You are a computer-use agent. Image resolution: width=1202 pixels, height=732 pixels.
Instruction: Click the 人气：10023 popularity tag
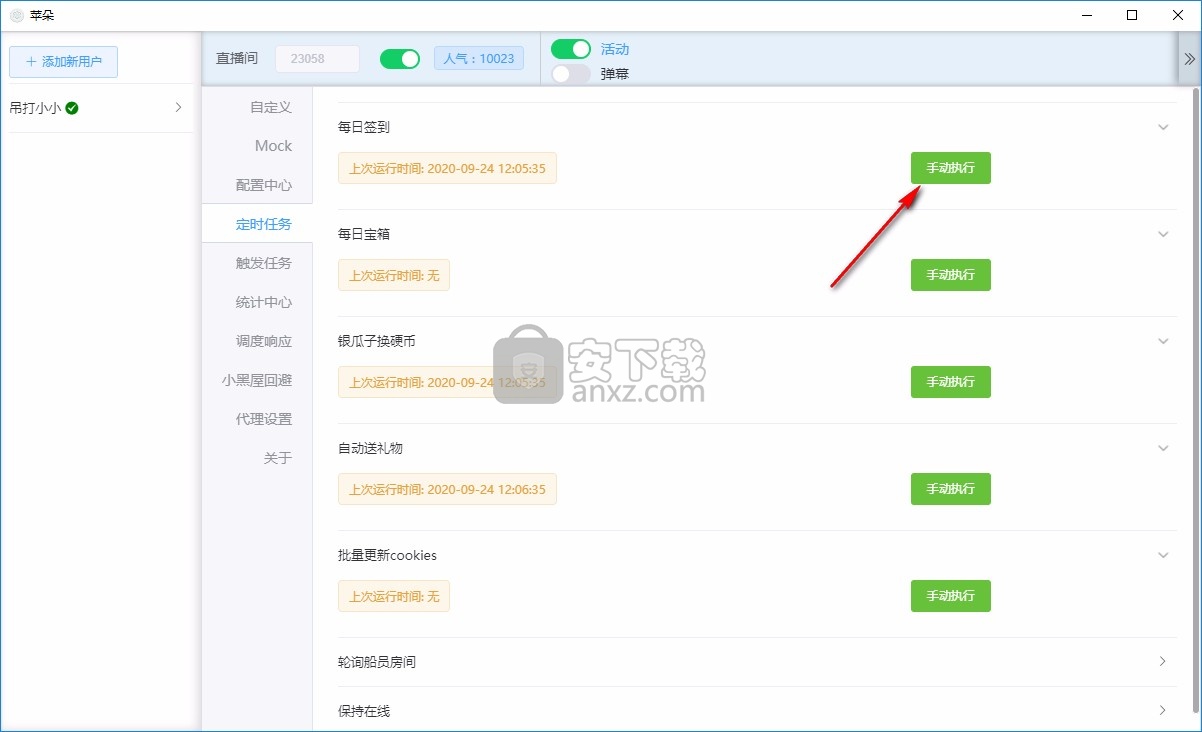coord(479,59)
